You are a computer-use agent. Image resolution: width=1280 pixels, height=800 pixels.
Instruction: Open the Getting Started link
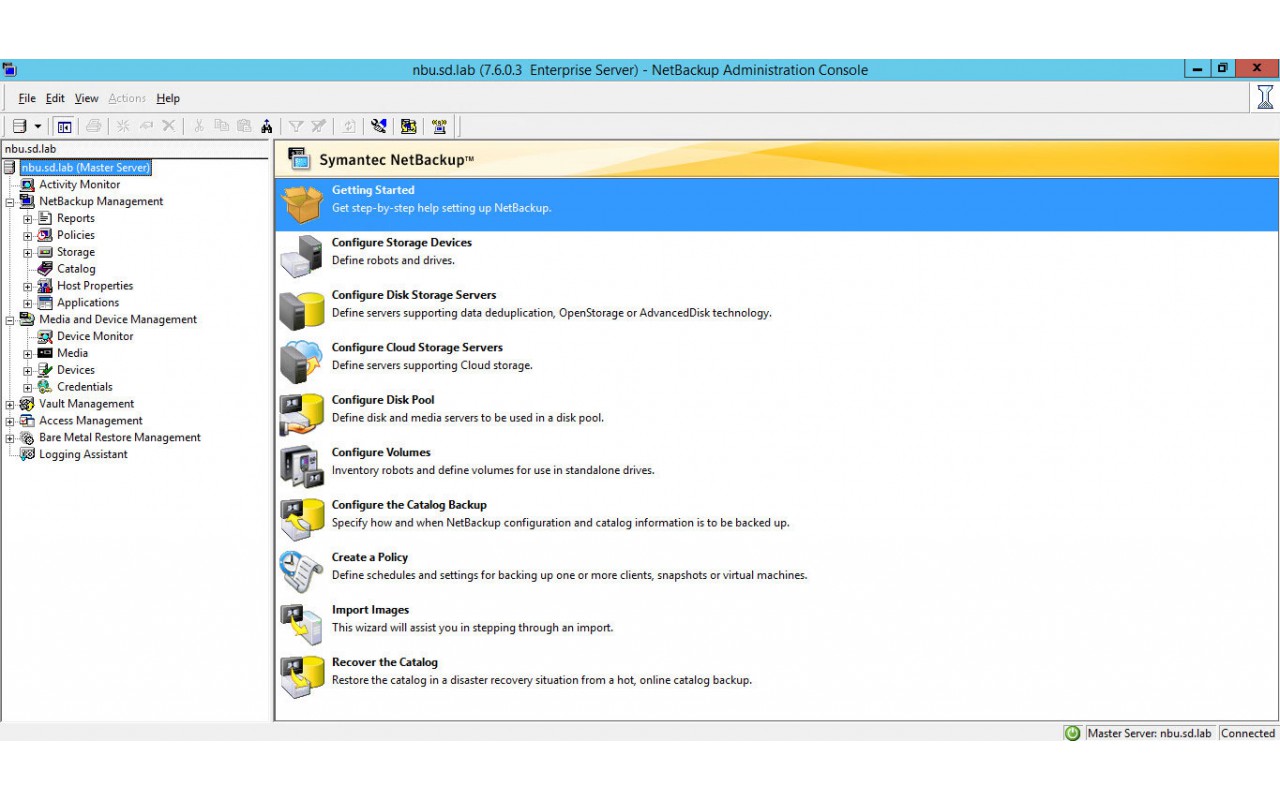373,190
